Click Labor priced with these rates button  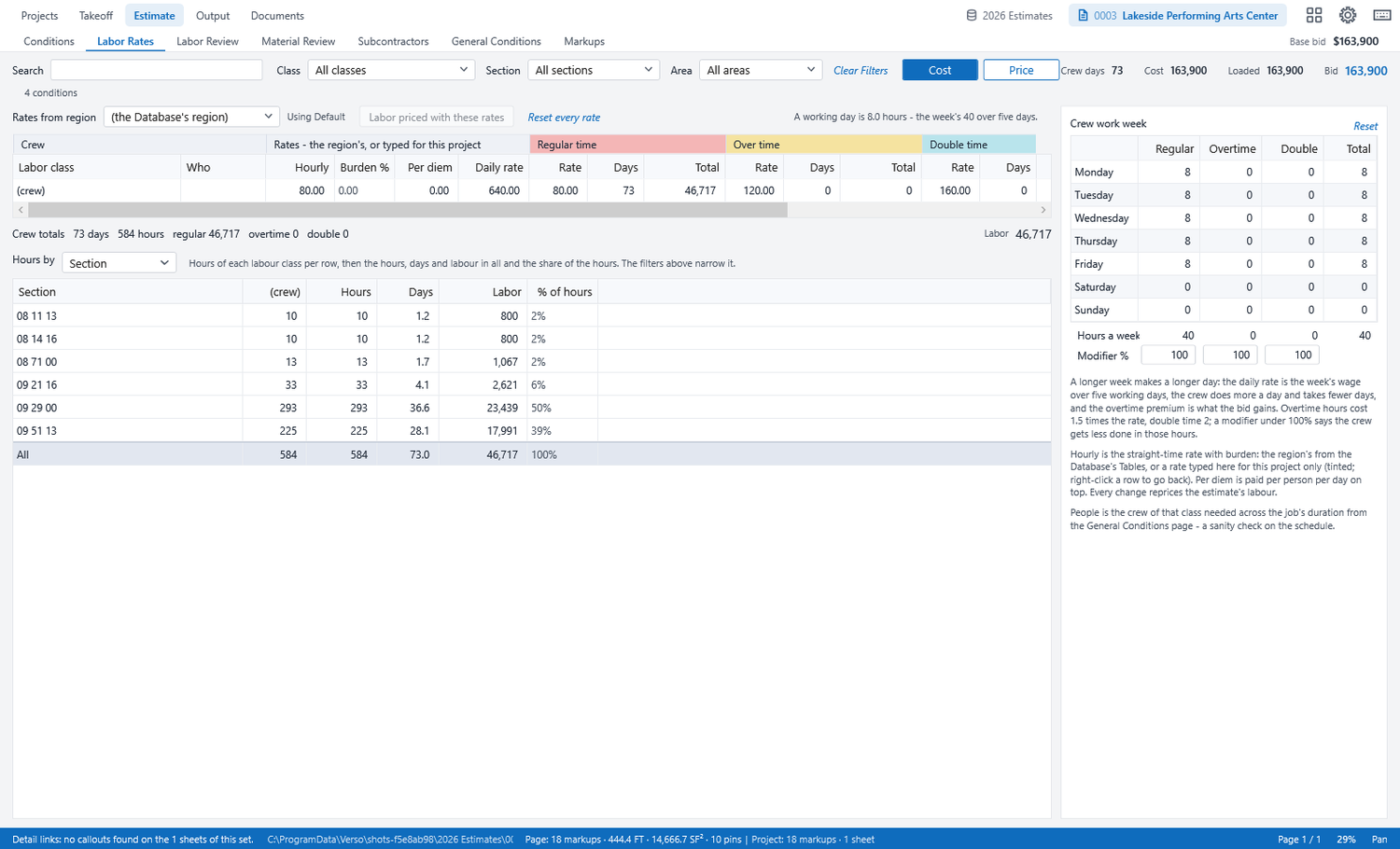pos(436,118)
